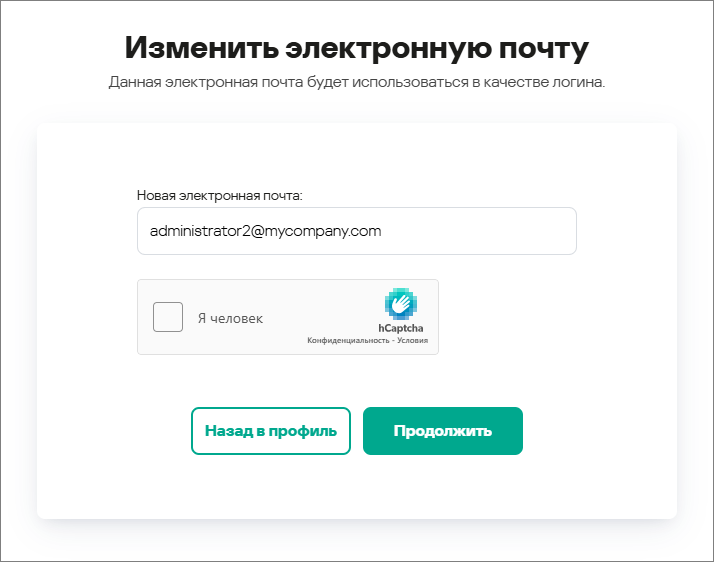Image resolution: width=714 pixels, height=562 pixels.
Task: Click the hCaptcha brand name text
Action: [400, 327]
